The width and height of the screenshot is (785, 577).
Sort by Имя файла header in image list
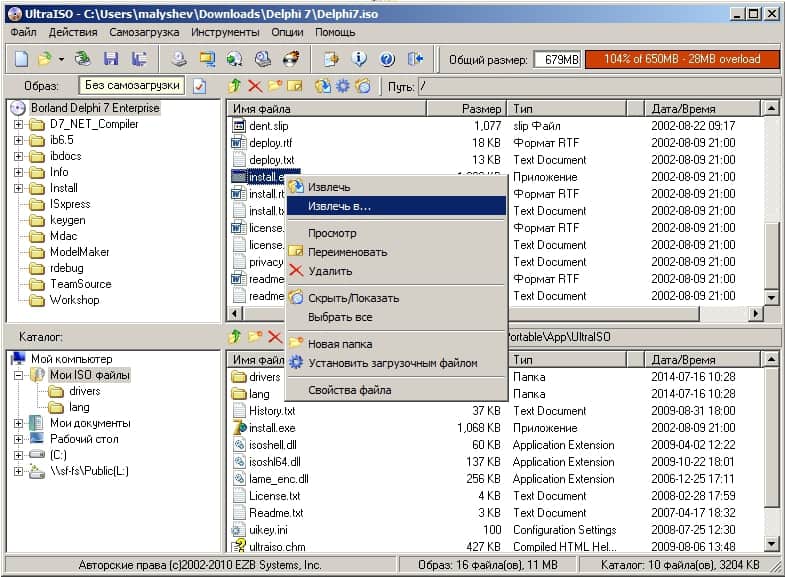click(326, 109)
